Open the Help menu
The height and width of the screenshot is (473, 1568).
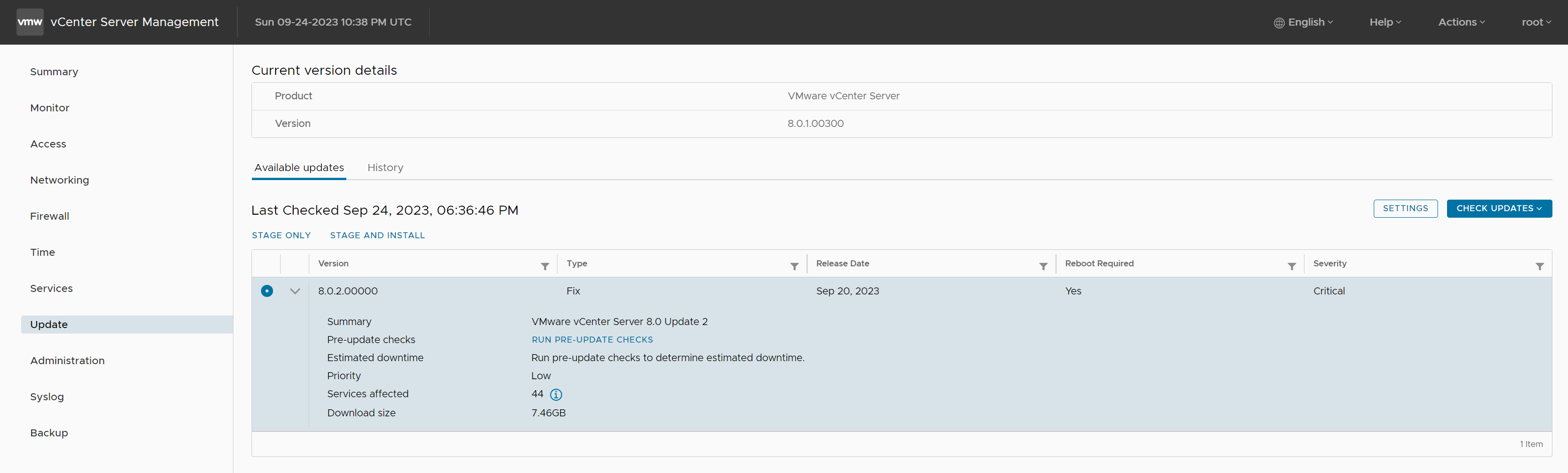pos(1385,22)
